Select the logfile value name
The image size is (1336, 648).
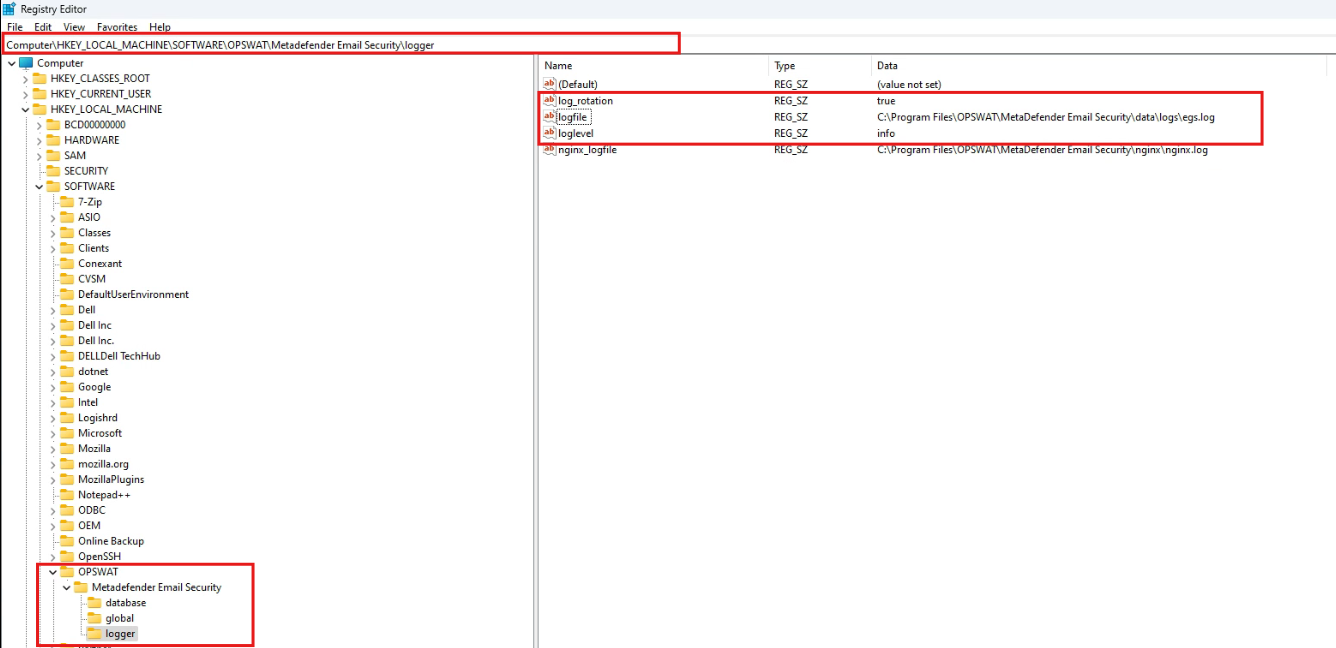click(x=573, y=117)
